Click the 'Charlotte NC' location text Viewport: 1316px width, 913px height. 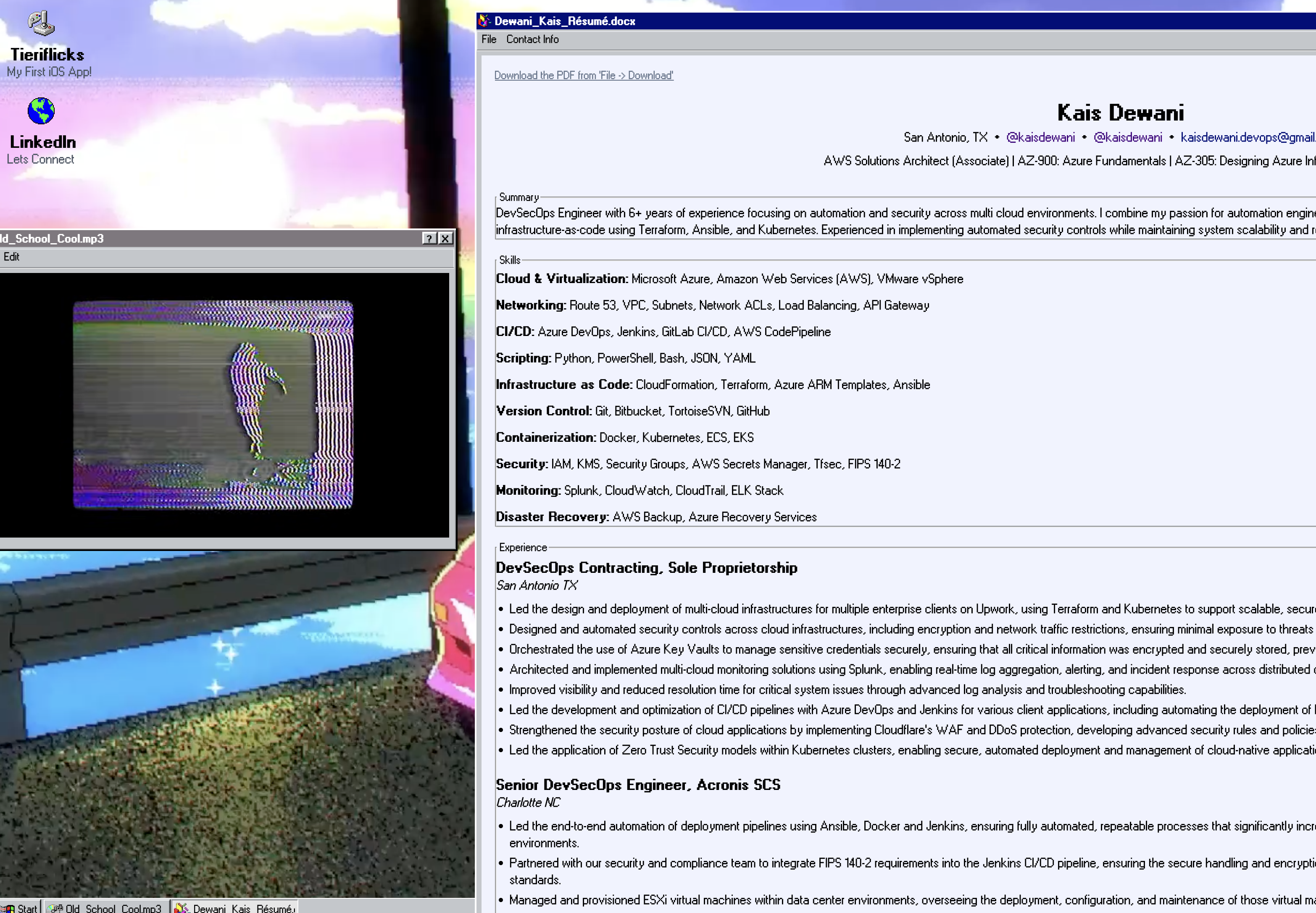(528, 803)
